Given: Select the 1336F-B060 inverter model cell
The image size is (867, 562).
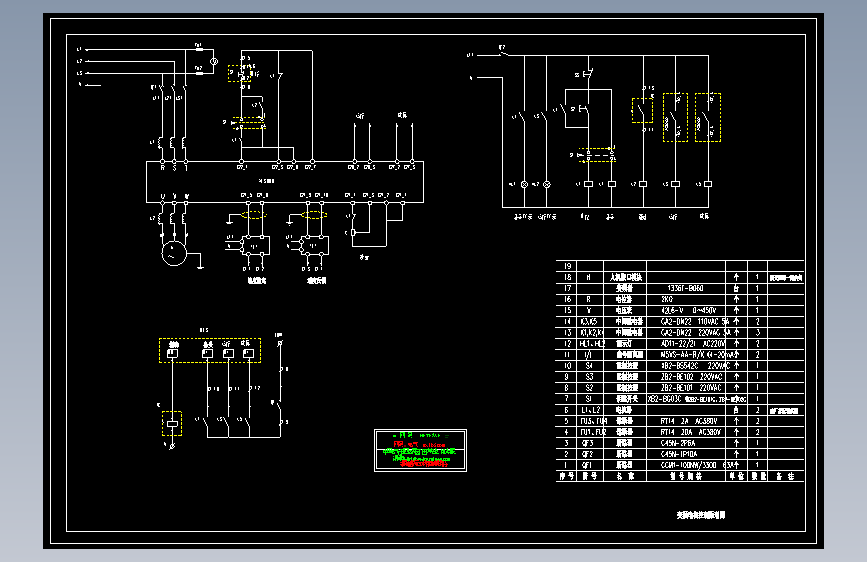Looking at the screenshot, I should [686, 288].
